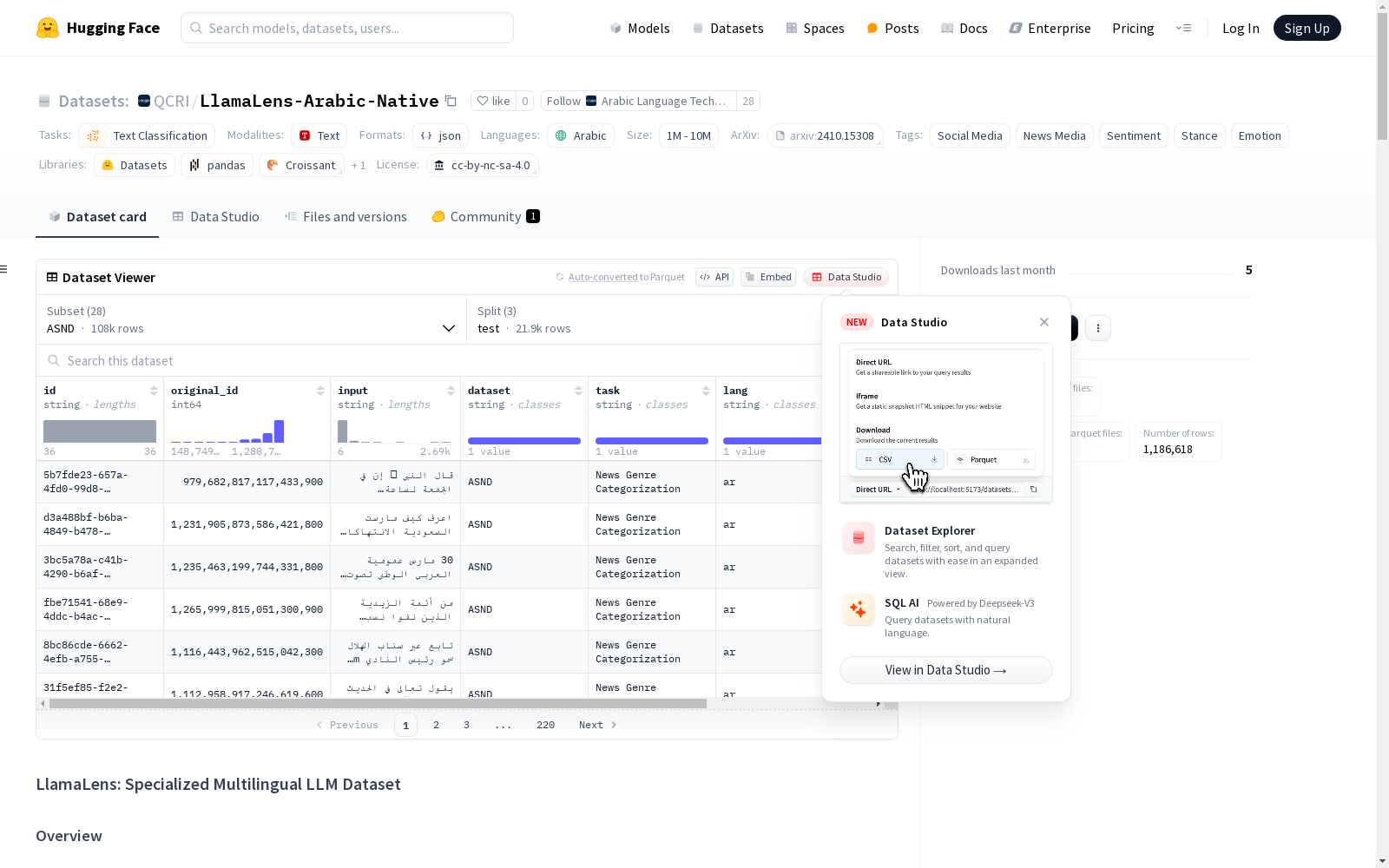1389x868 pixels.
Task: Click the Stance tag
Action: 1200,135
